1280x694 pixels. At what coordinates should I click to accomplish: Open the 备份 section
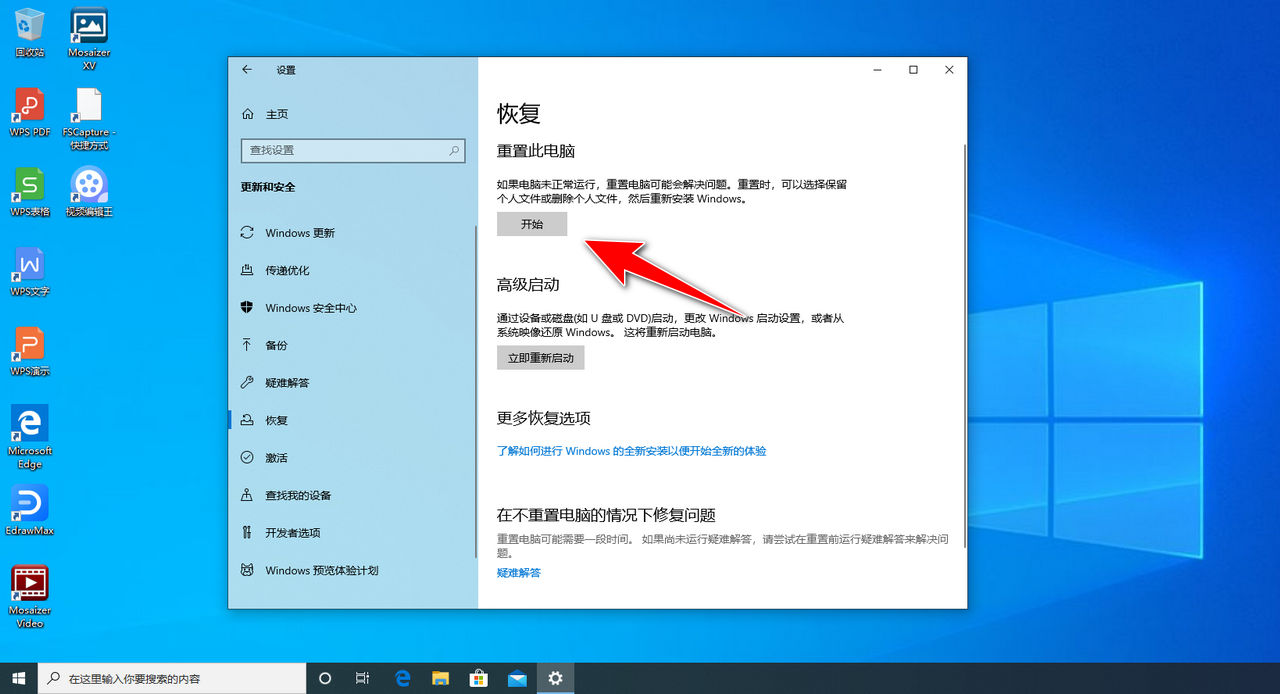275,345
